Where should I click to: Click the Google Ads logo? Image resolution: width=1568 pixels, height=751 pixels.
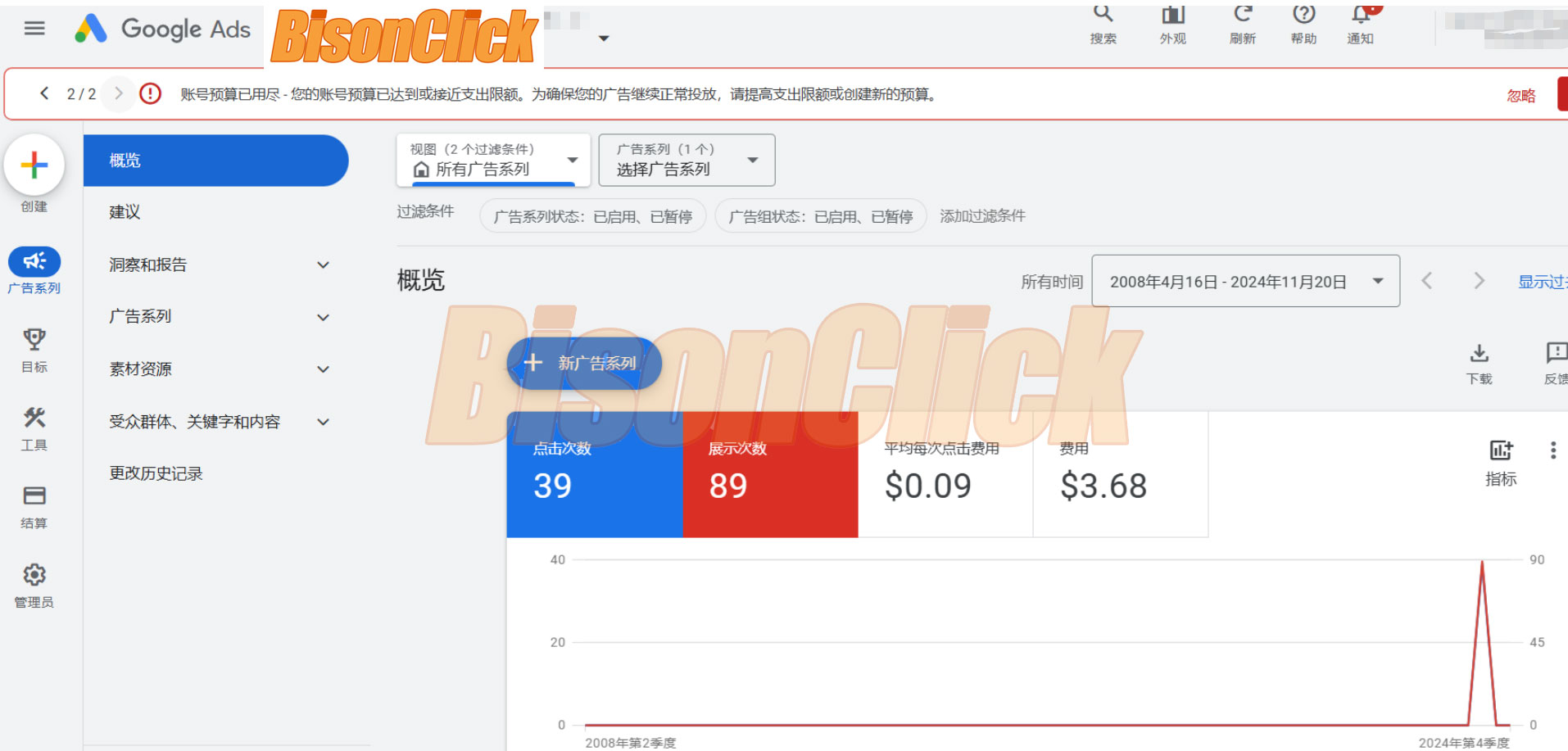tap(162, 29)
